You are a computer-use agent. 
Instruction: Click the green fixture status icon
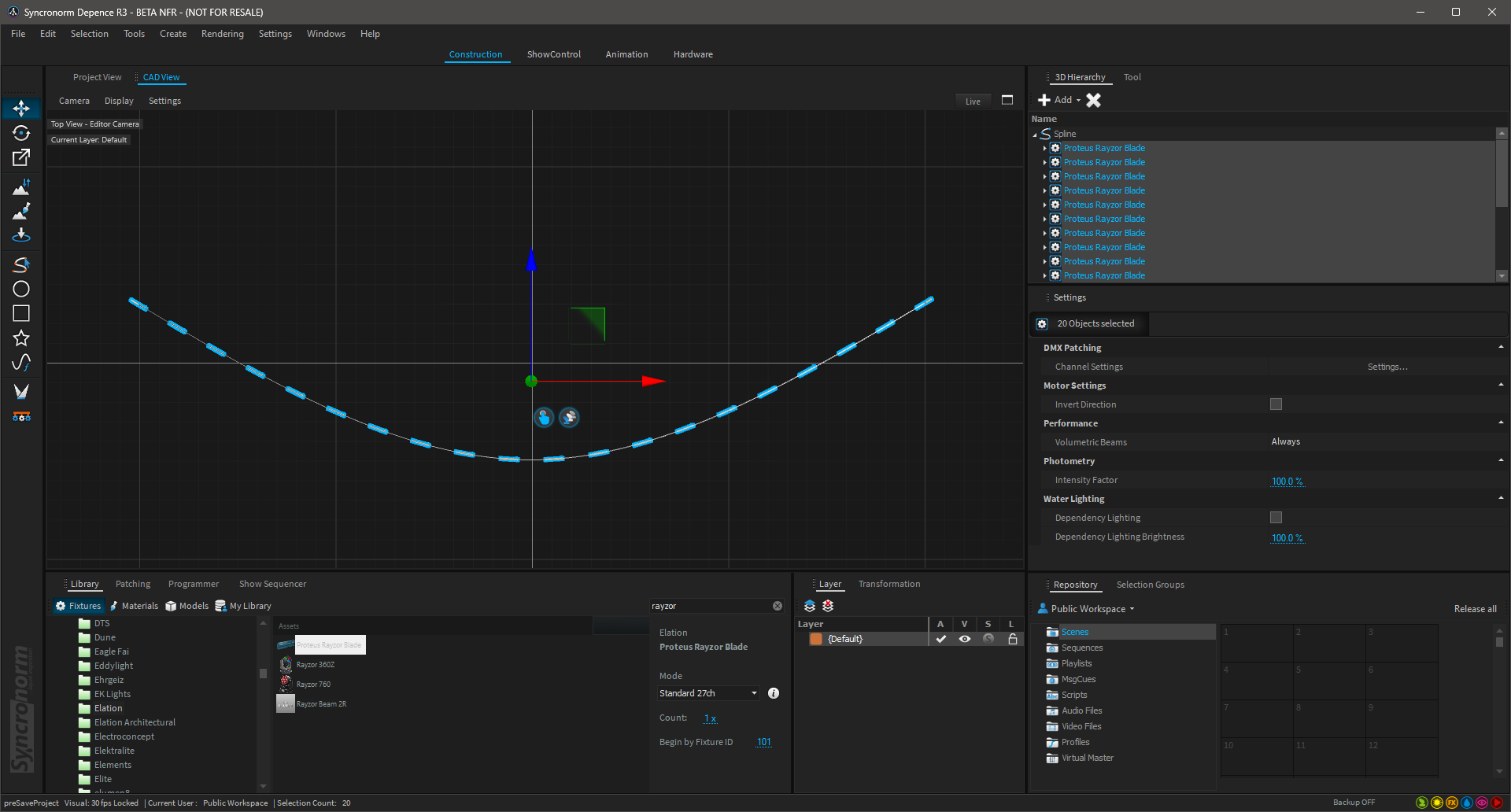1421,803
